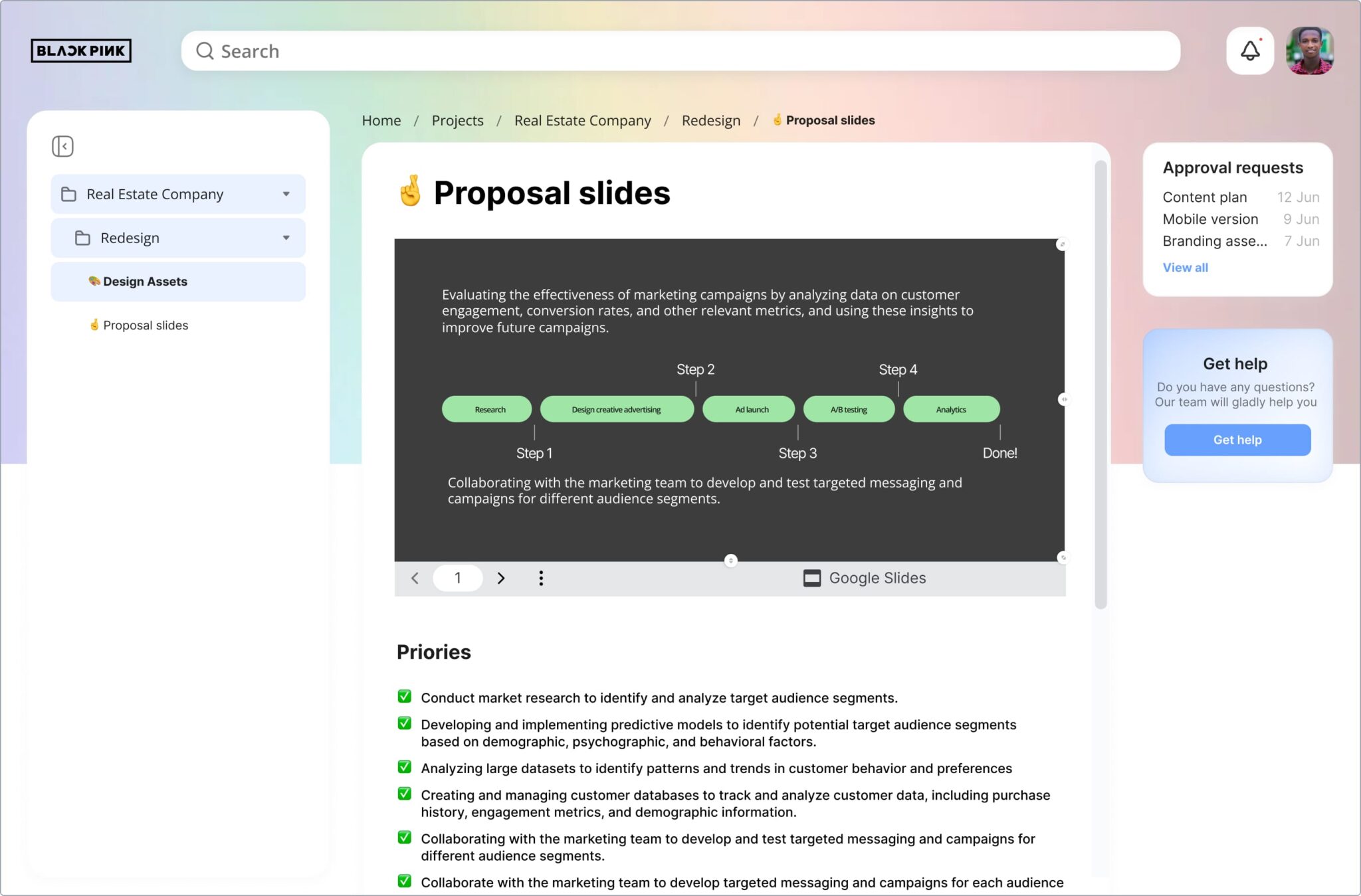1361x896 pixels.
Task: Click the Redesign folder icon
Action: pos(82,238)
